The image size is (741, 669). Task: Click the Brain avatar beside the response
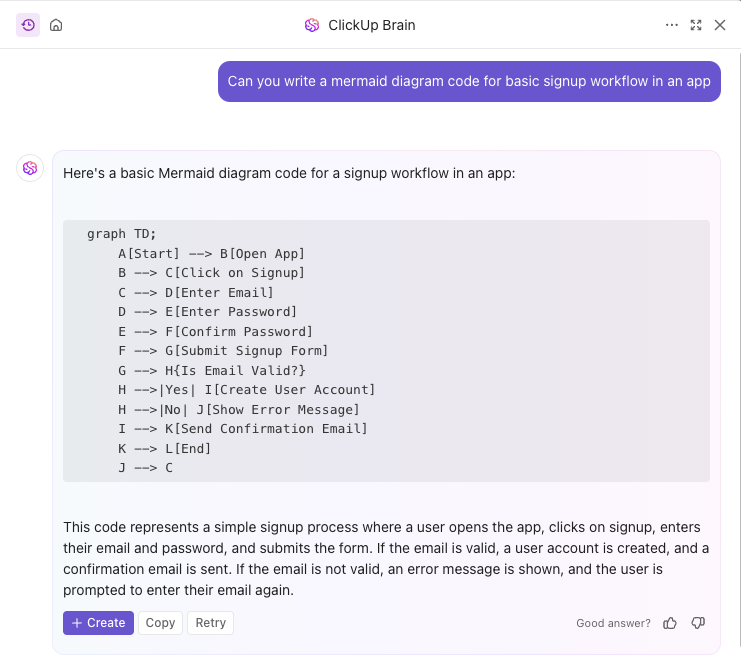click(x=30, y=168)
